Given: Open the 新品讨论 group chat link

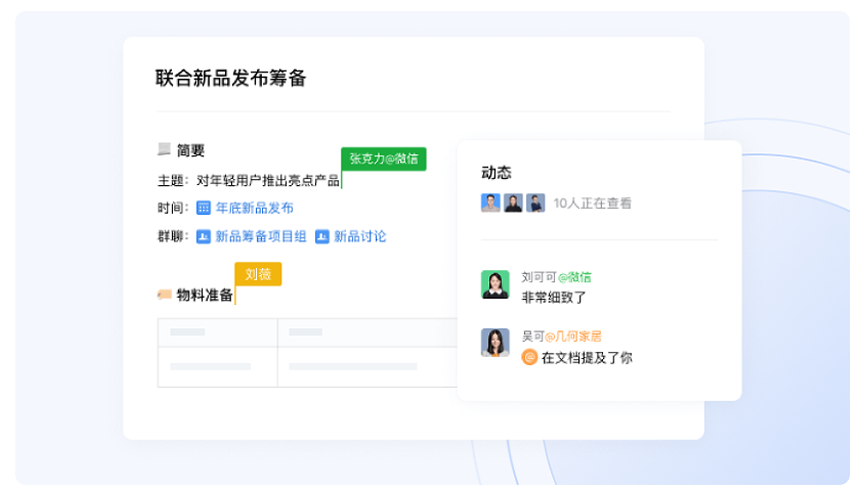Looking at the screenshot, I should (x=359, y=237).
